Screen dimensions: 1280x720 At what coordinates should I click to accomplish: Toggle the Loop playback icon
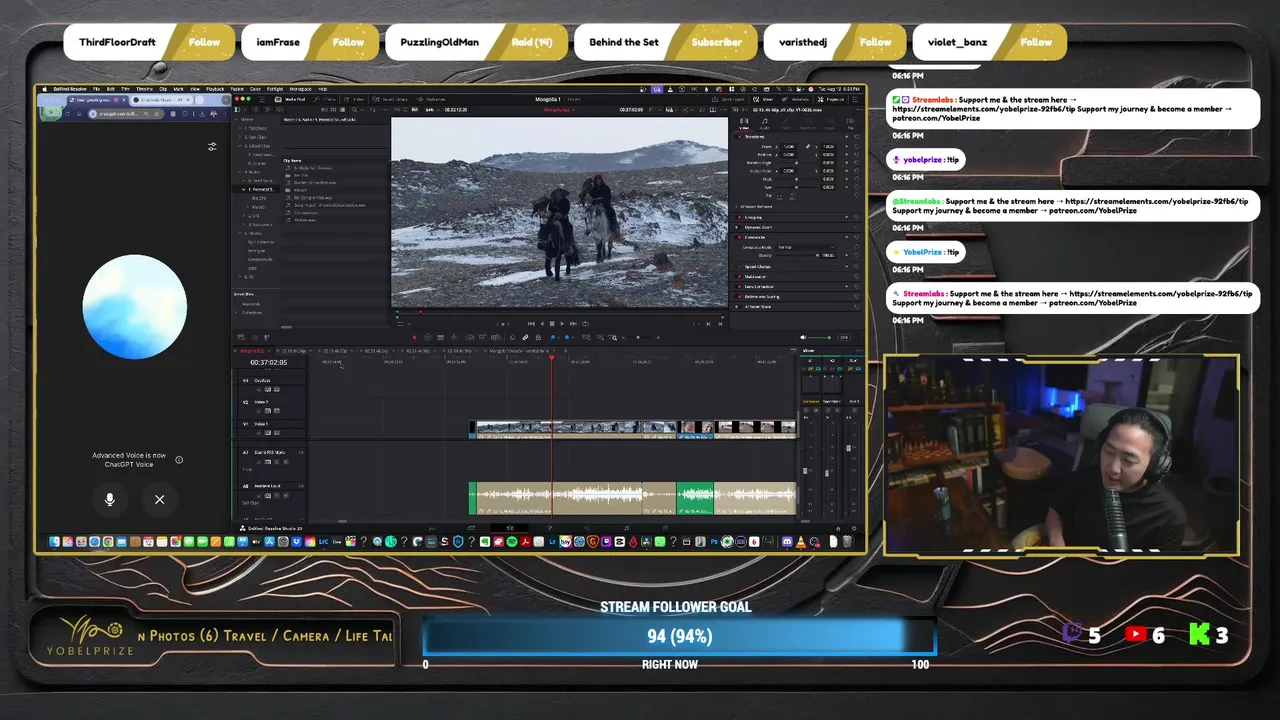point(585,324)
